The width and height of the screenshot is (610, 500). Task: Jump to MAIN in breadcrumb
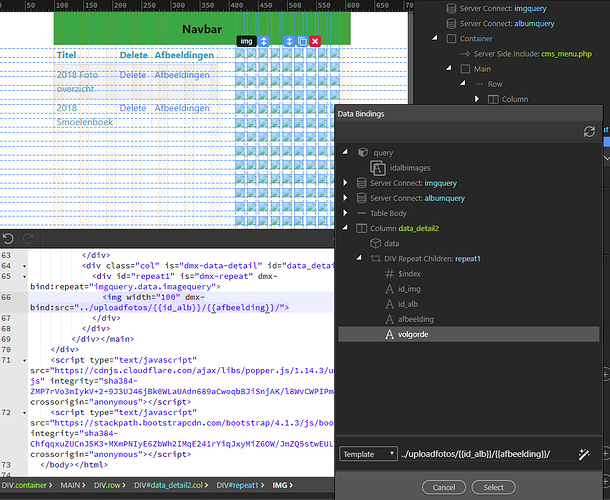[70, 485]
